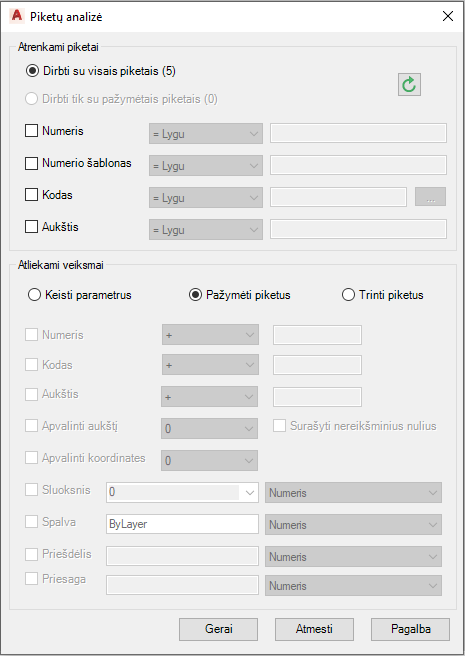Click the AutoCAD logo in title bar

coord(17,16)
